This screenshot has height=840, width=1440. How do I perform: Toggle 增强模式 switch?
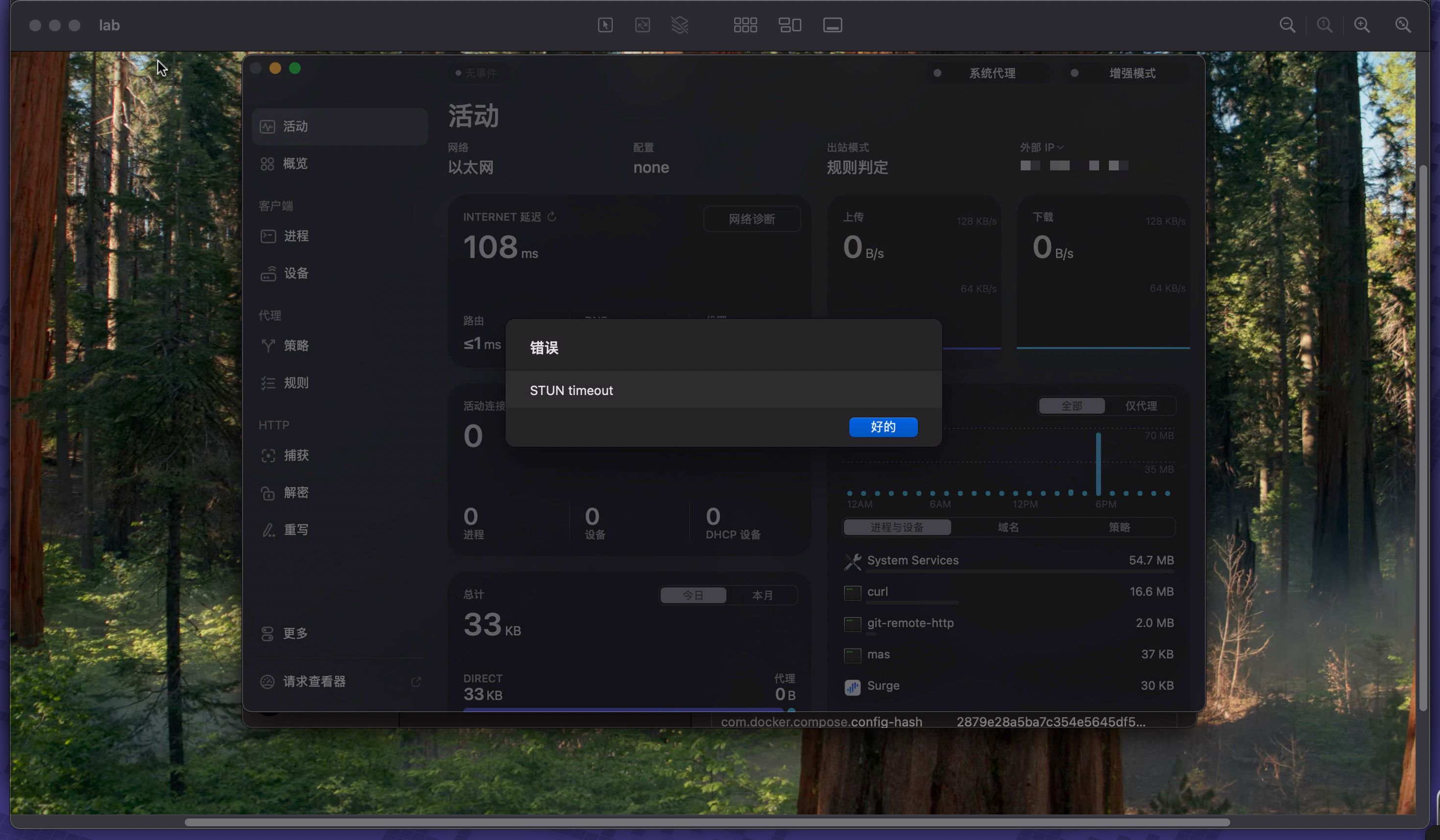(1127, 73)
